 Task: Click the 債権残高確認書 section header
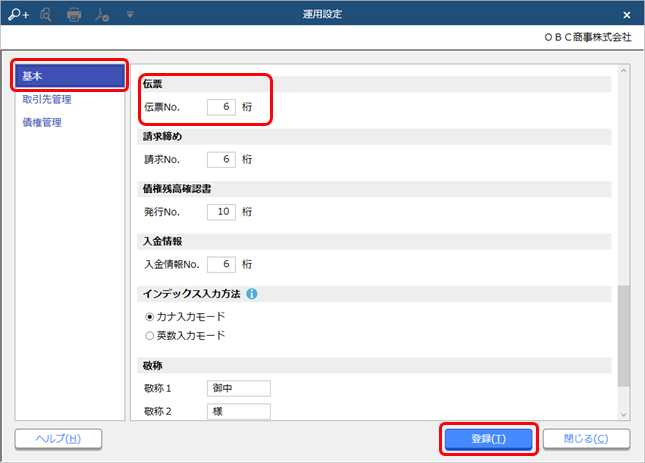click(374, 189)
